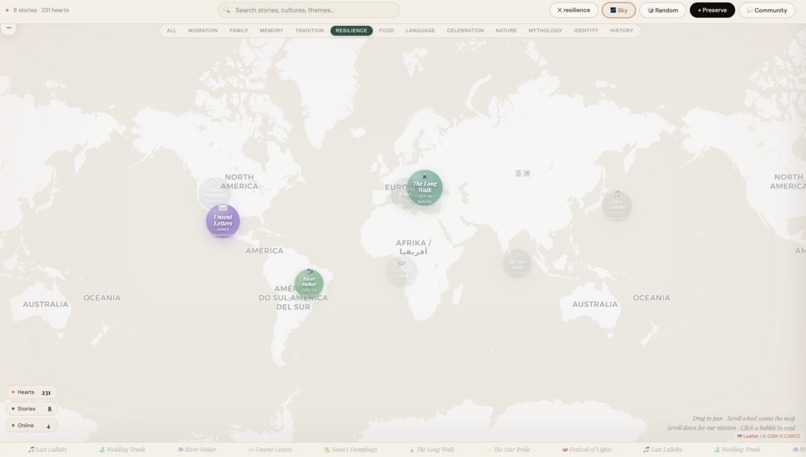Remove the resilience filter chip

pos(574,10)
